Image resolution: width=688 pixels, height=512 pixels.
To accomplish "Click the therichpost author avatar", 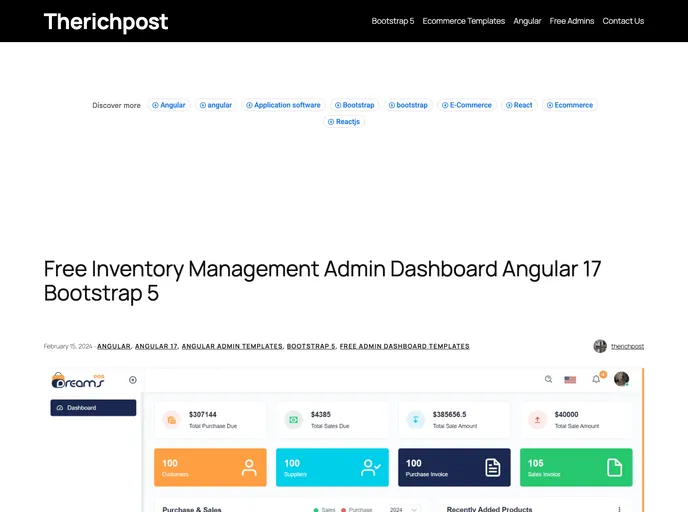I will (600, 346).
